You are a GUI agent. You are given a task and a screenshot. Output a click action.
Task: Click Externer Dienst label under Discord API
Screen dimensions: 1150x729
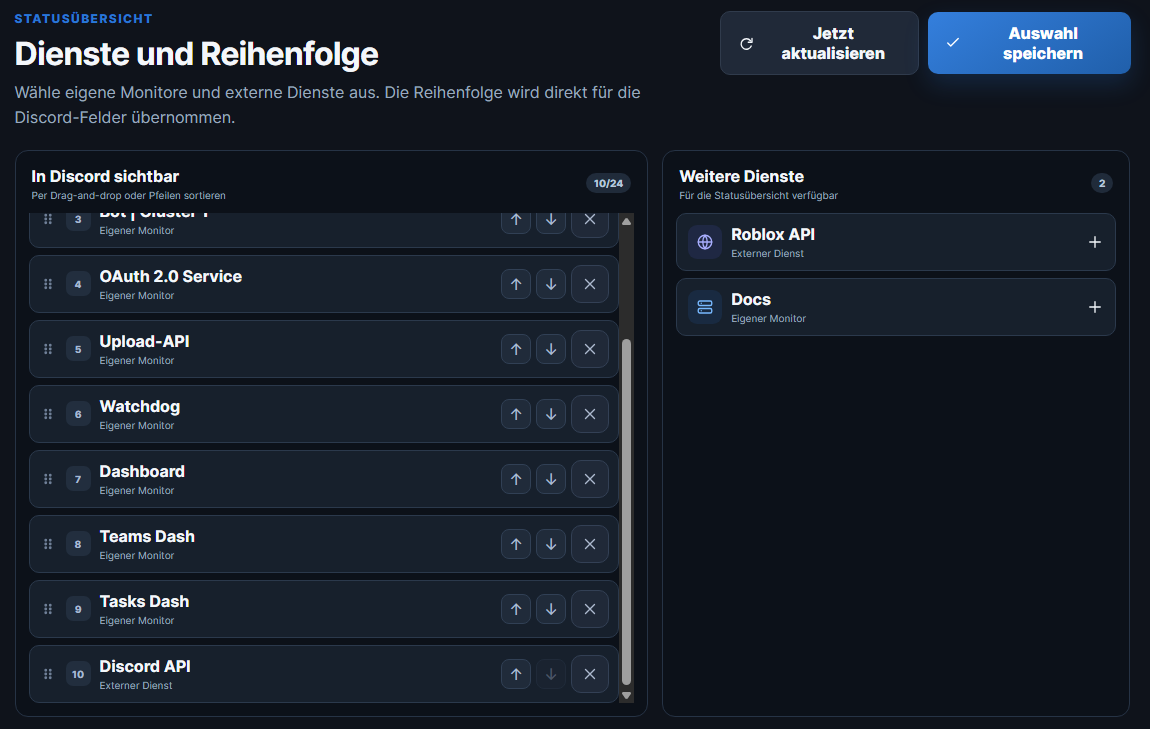coord(136,686)
